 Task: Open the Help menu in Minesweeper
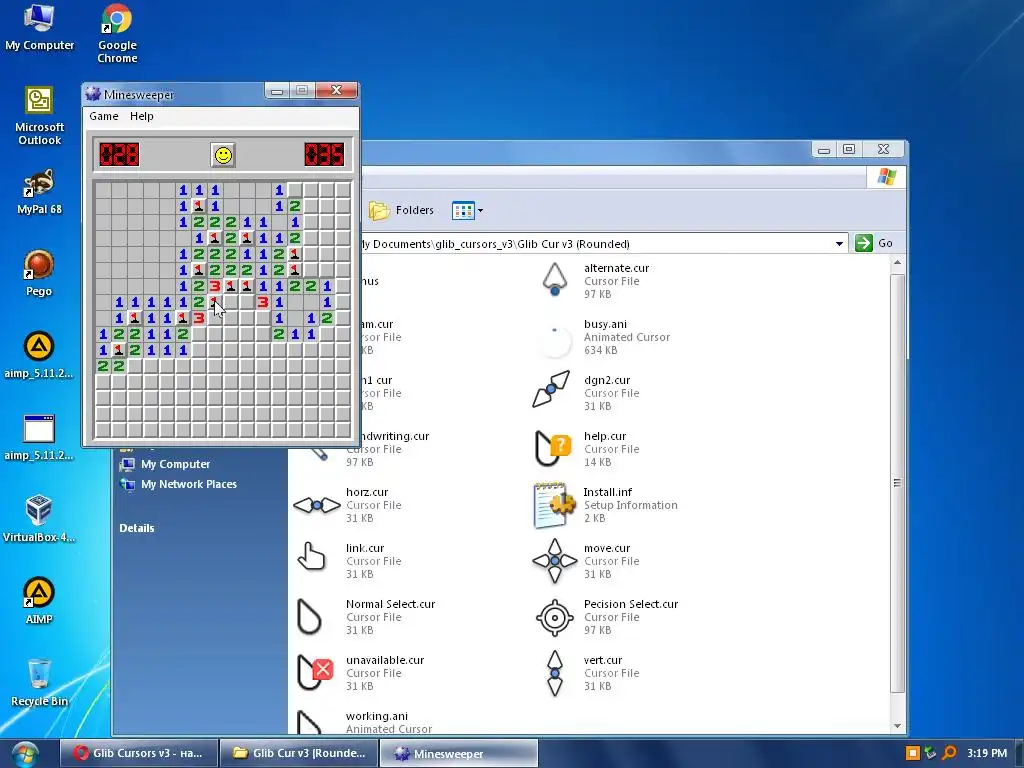[x=142, y=116]
